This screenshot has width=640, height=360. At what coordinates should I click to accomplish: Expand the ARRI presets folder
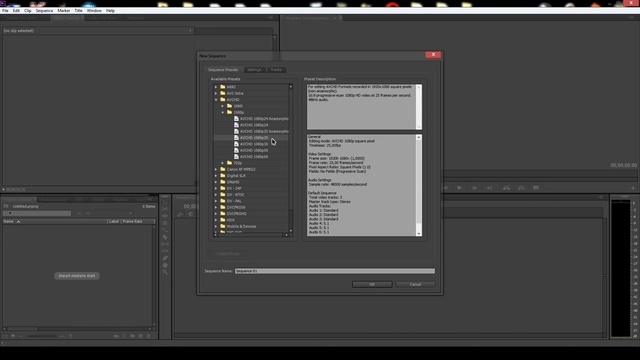pos(216,87)
